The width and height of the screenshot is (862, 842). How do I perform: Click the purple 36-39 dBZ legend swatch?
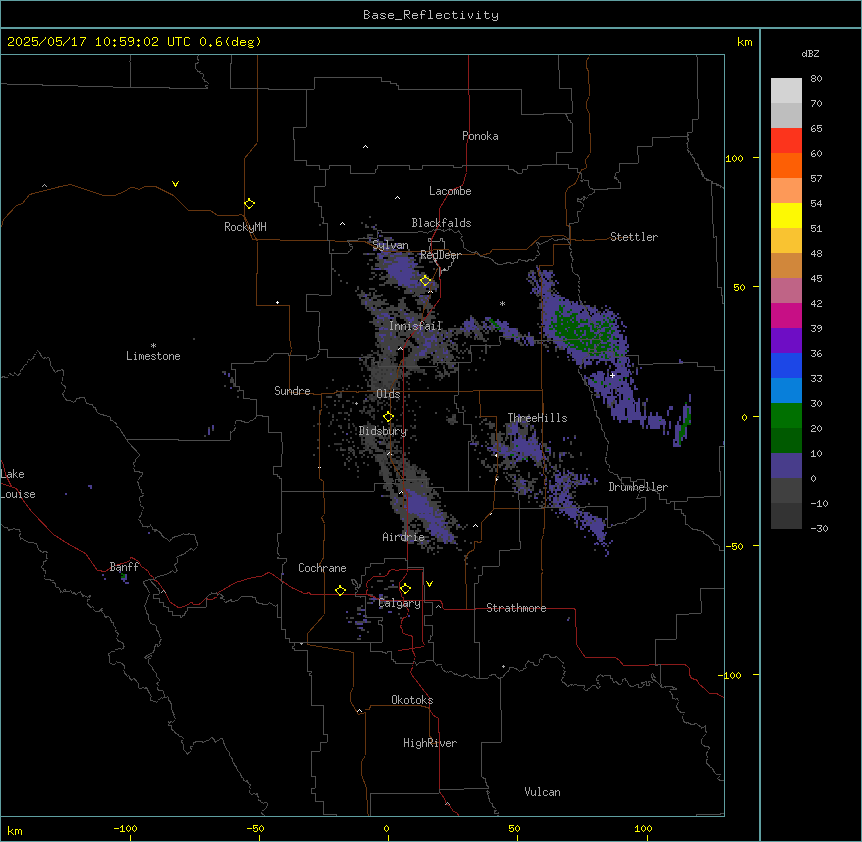[x=786, y=341]
